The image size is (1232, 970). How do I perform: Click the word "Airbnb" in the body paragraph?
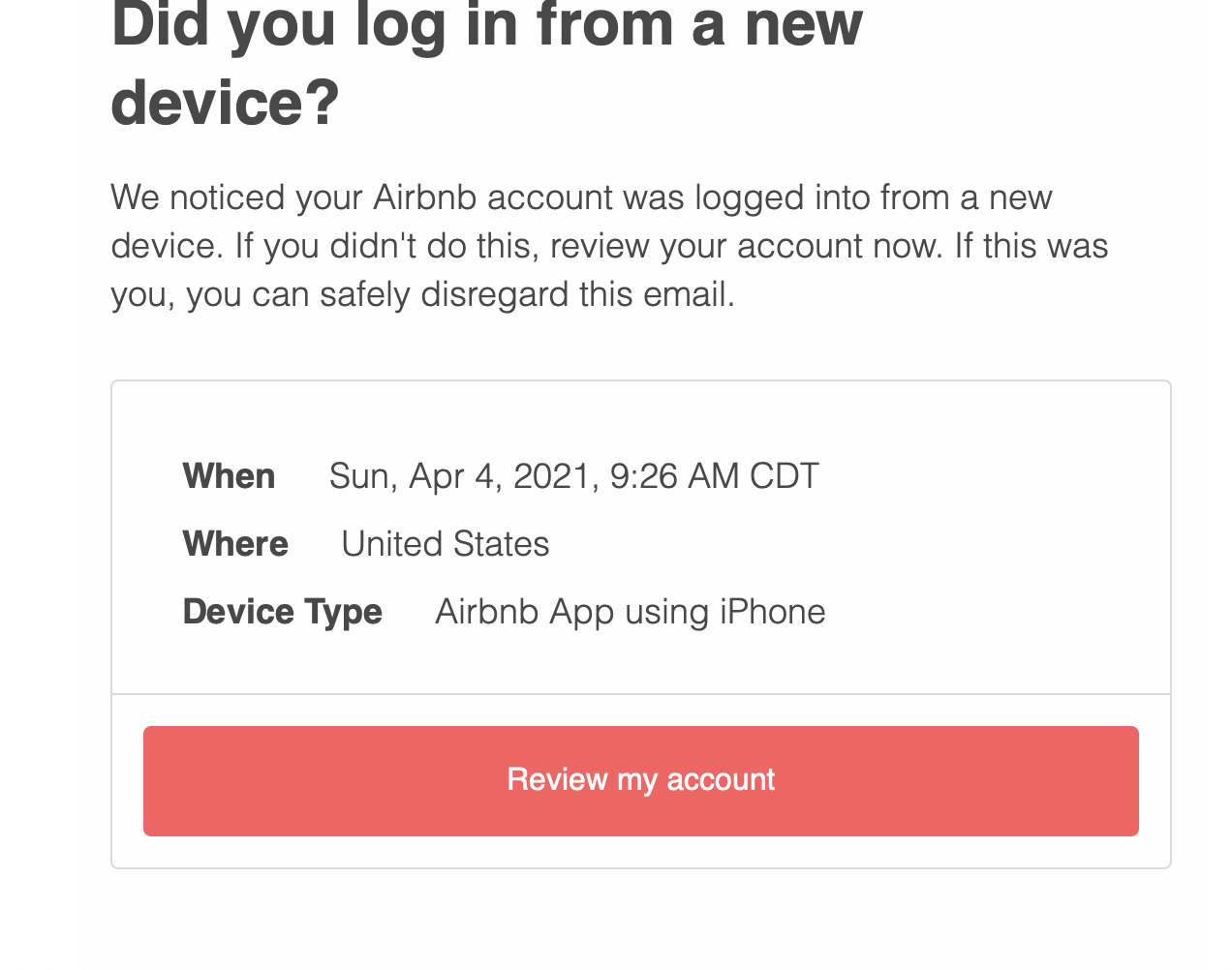point(424,197)
